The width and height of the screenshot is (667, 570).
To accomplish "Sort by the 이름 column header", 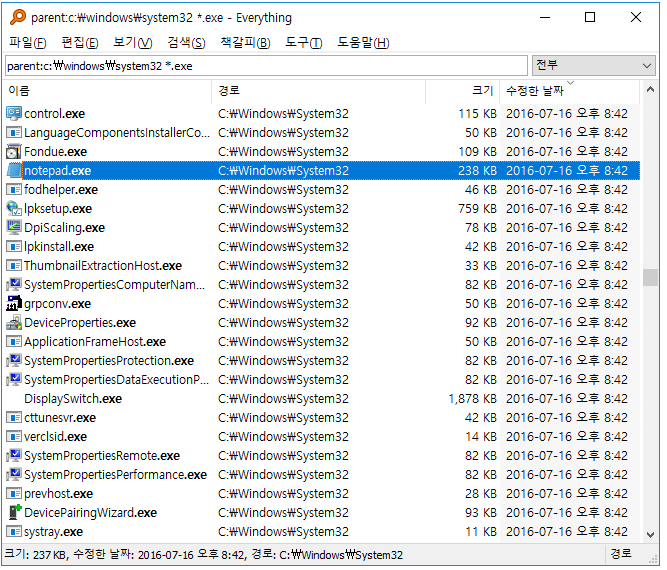I will click(108, 91).
